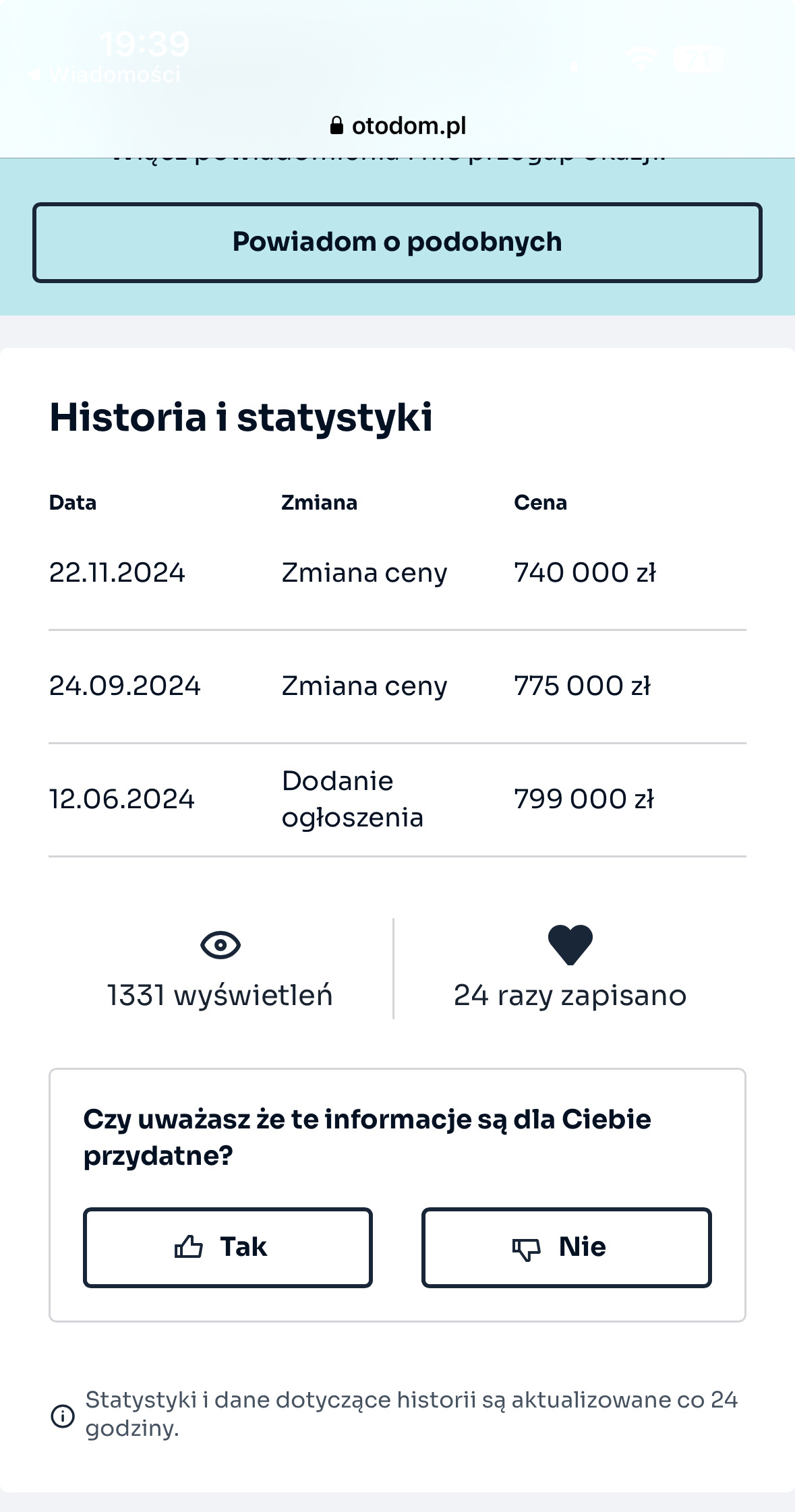The height and width of the screenshot is (1512, 795).
Task: Select the Zmiana column header
Action: pos(319,503)
